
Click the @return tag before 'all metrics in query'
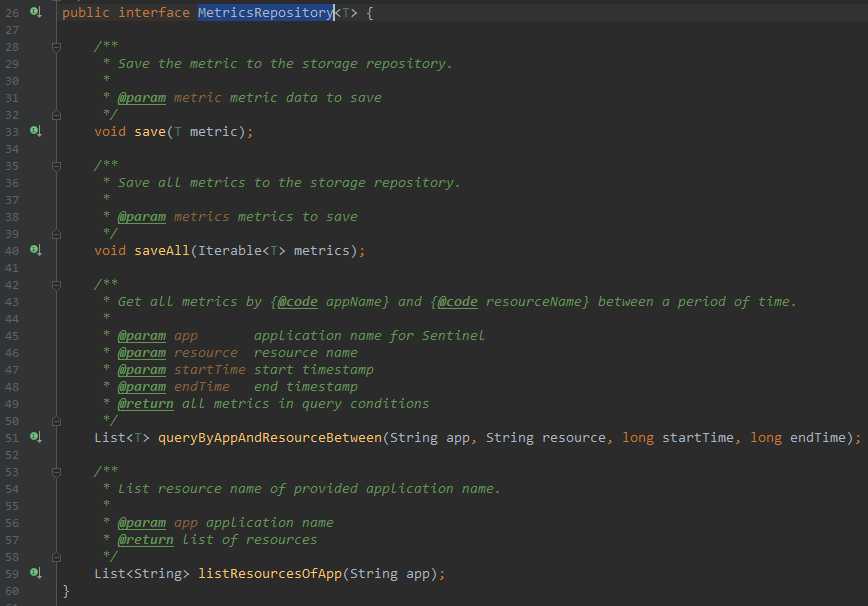tap(146, 404)
